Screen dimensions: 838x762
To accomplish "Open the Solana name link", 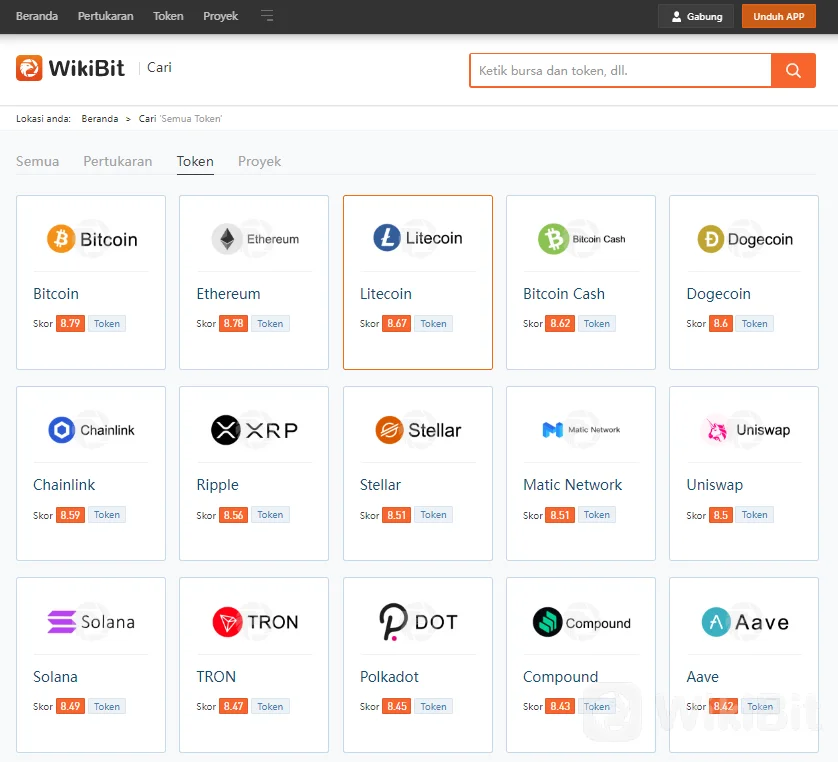I will pyautogui.click(x=56, y=677).
